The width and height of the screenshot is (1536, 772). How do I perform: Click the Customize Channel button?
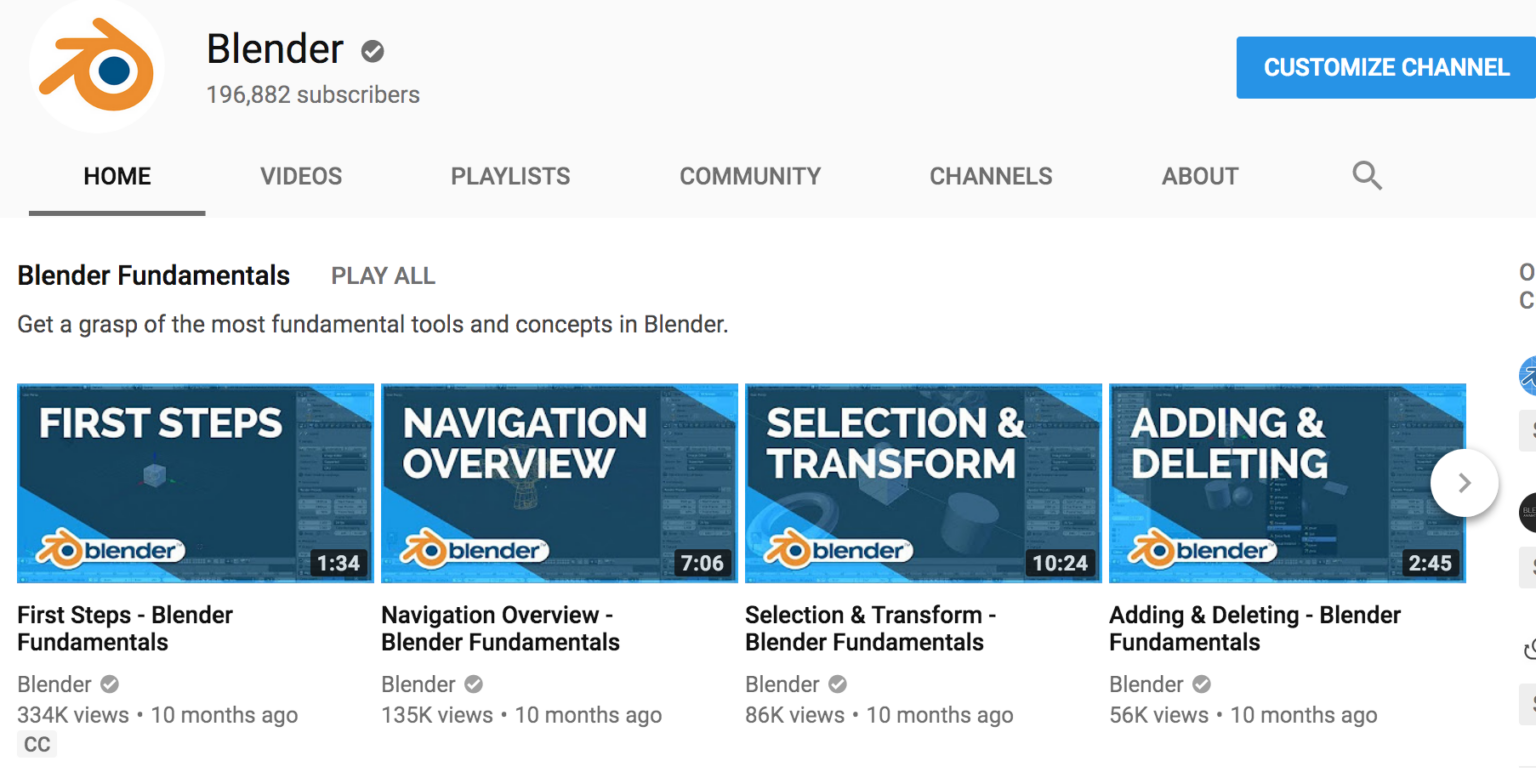1386,68
